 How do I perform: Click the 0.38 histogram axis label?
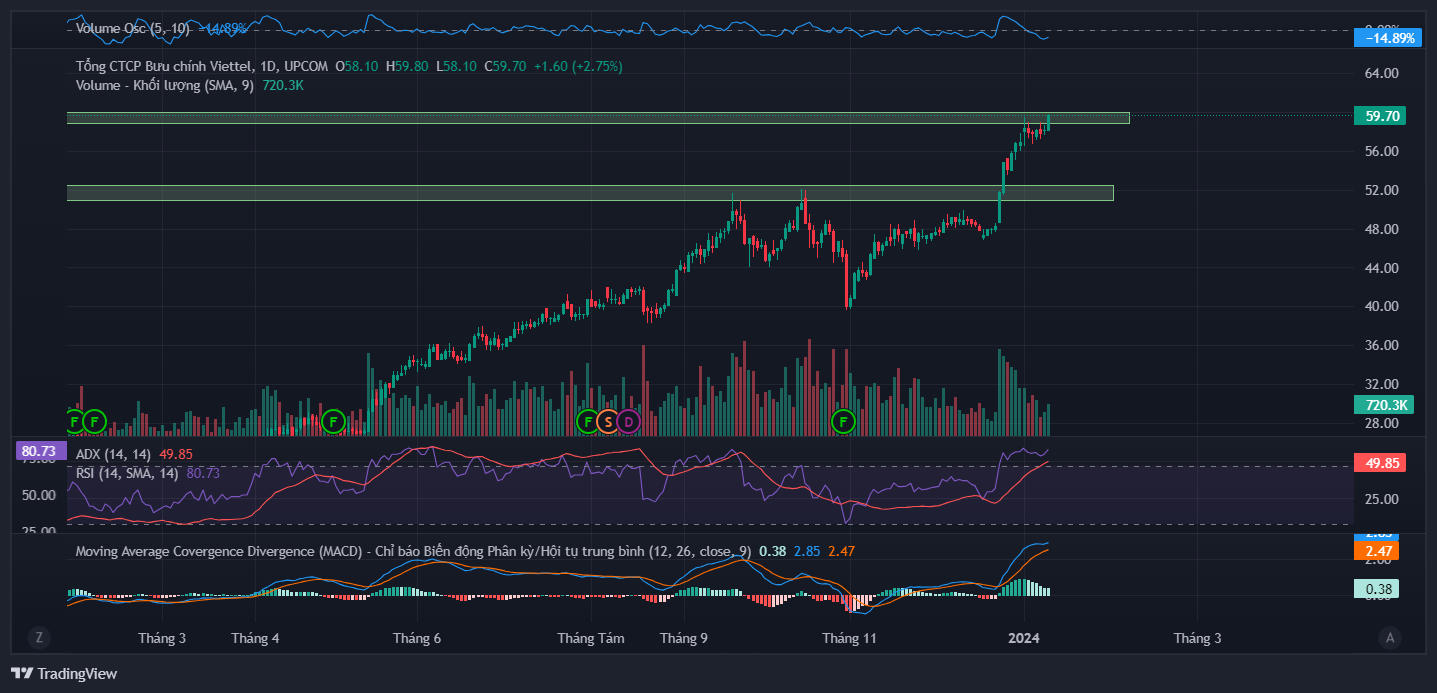pos(1376,589)
